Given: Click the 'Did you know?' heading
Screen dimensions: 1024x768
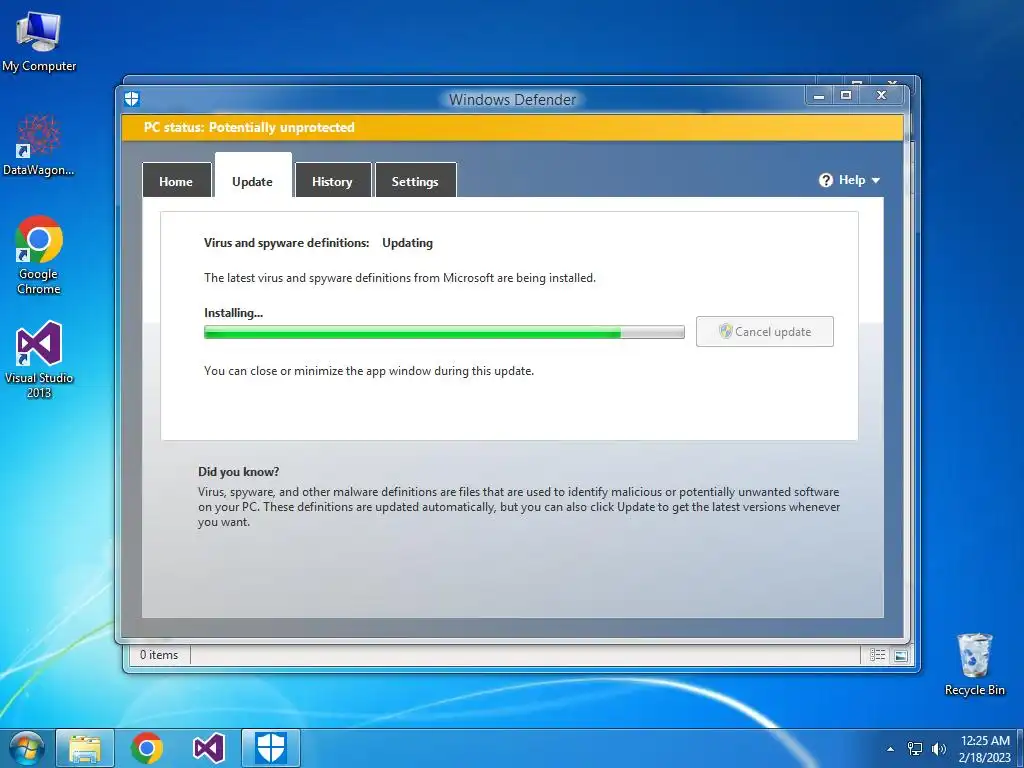Looking at the screenshot, I should [x=238, y=472].
